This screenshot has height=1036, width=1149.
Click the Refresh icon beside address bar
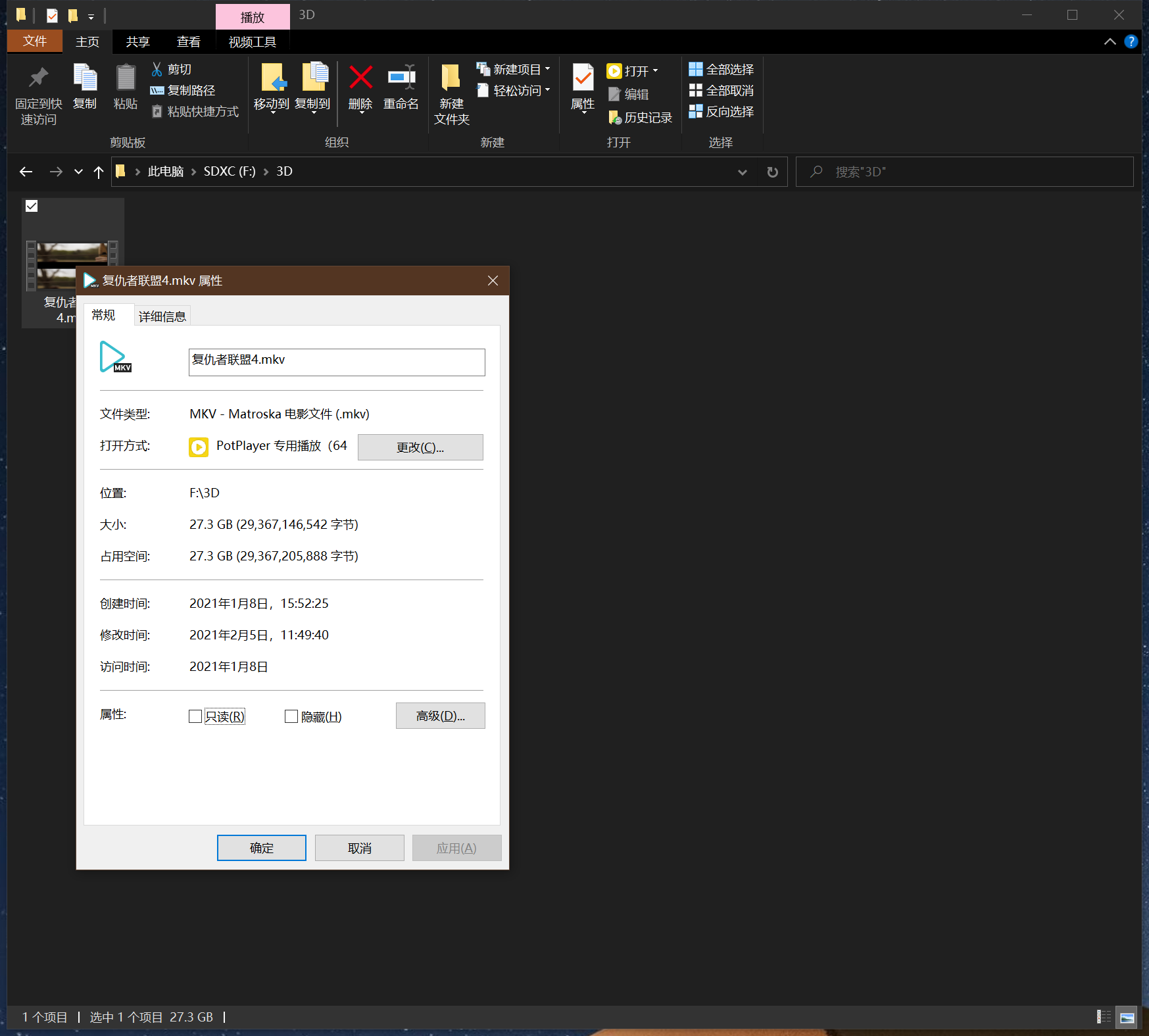tap(772, 172)
